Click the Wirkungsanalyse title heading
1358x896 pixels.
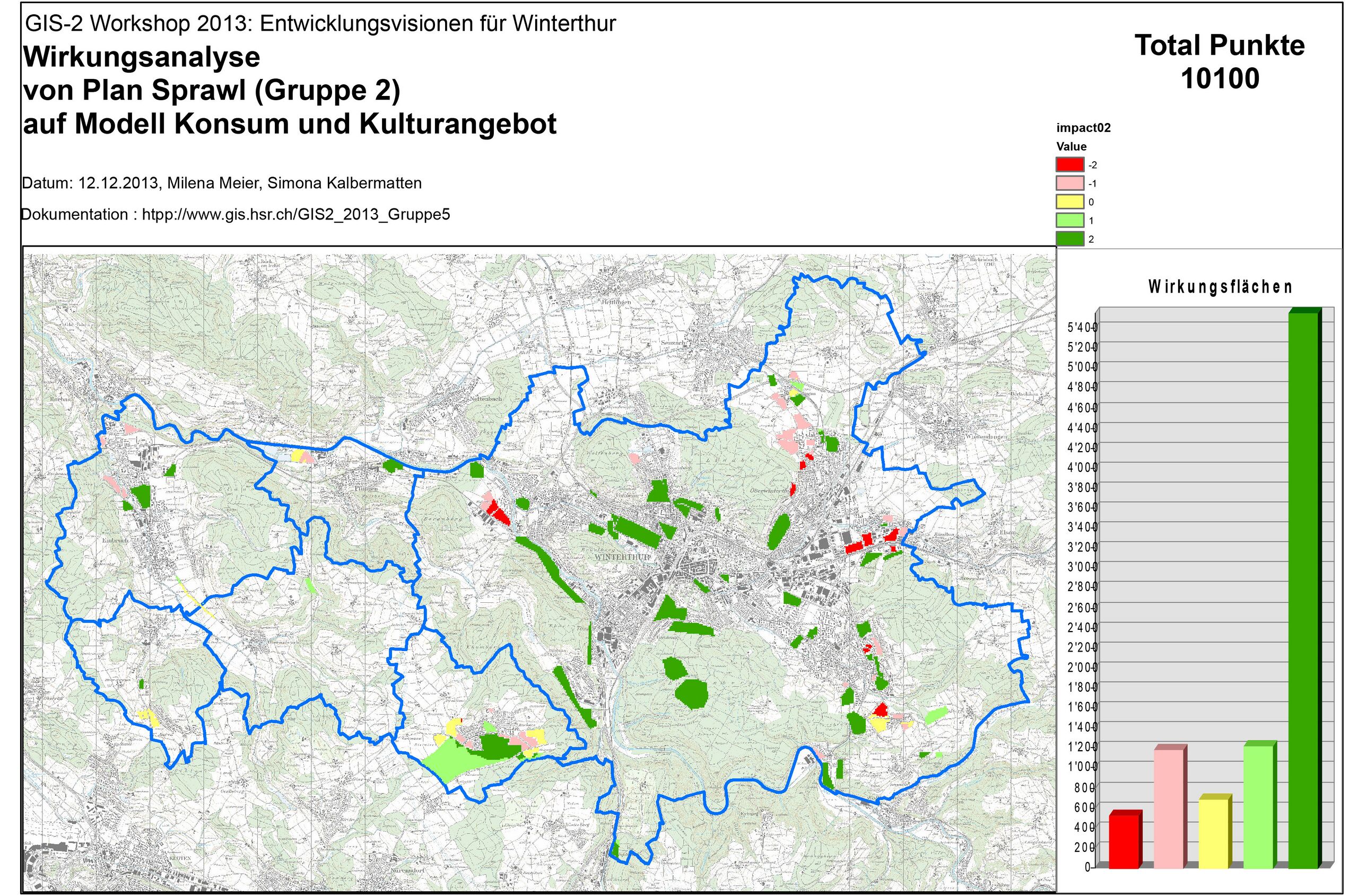tap(141, 57)
